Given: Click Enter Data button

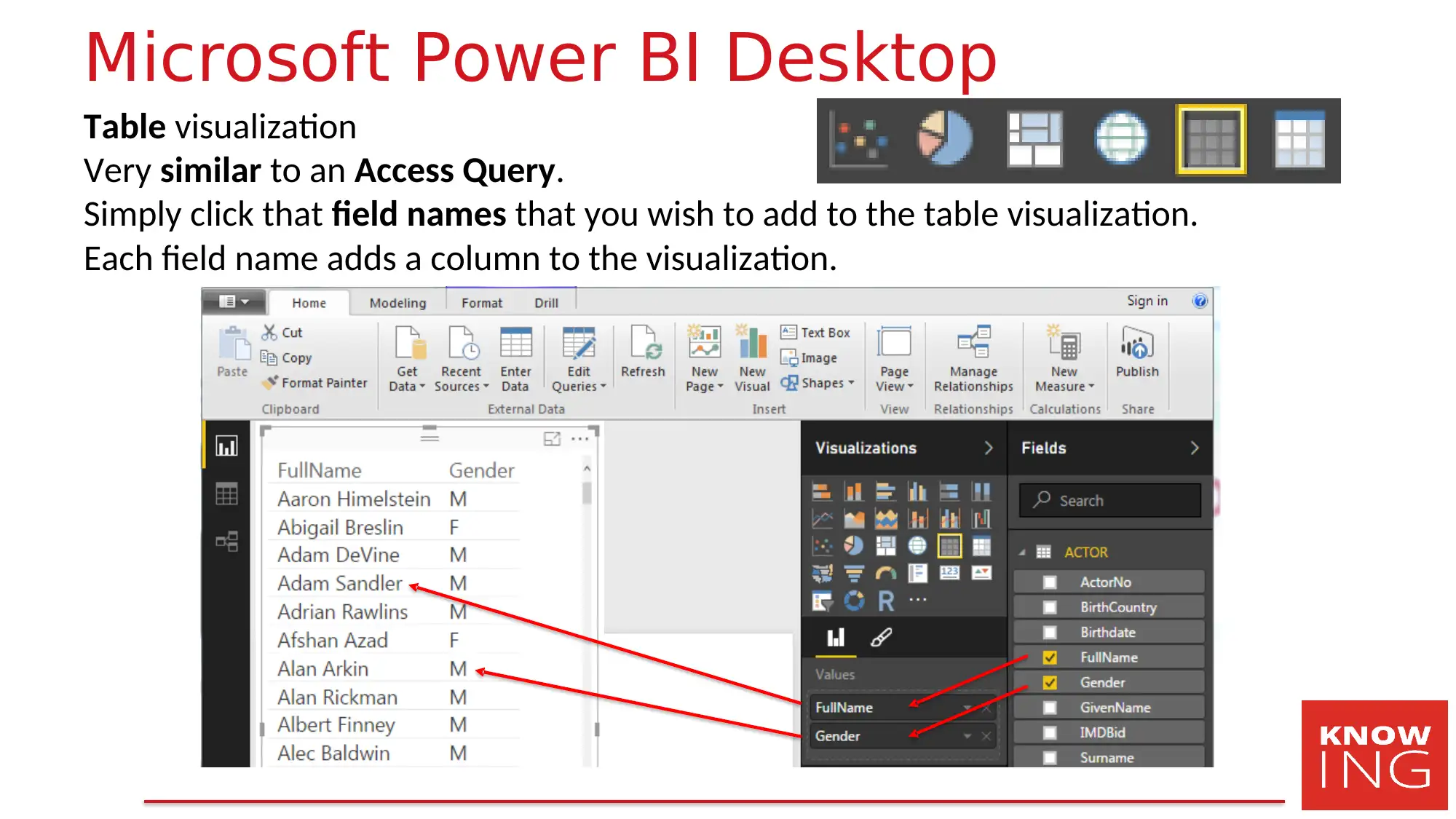Looking at the screenshot, I should [515, 358].
